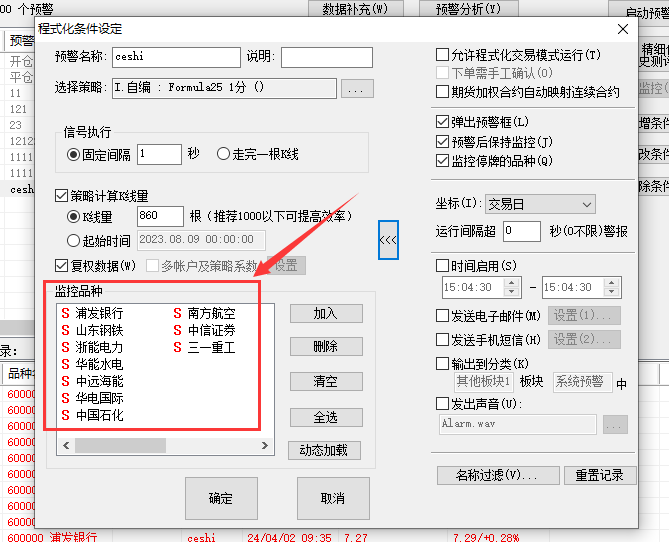Click the interval seconds field showing 1

(159, 154)
